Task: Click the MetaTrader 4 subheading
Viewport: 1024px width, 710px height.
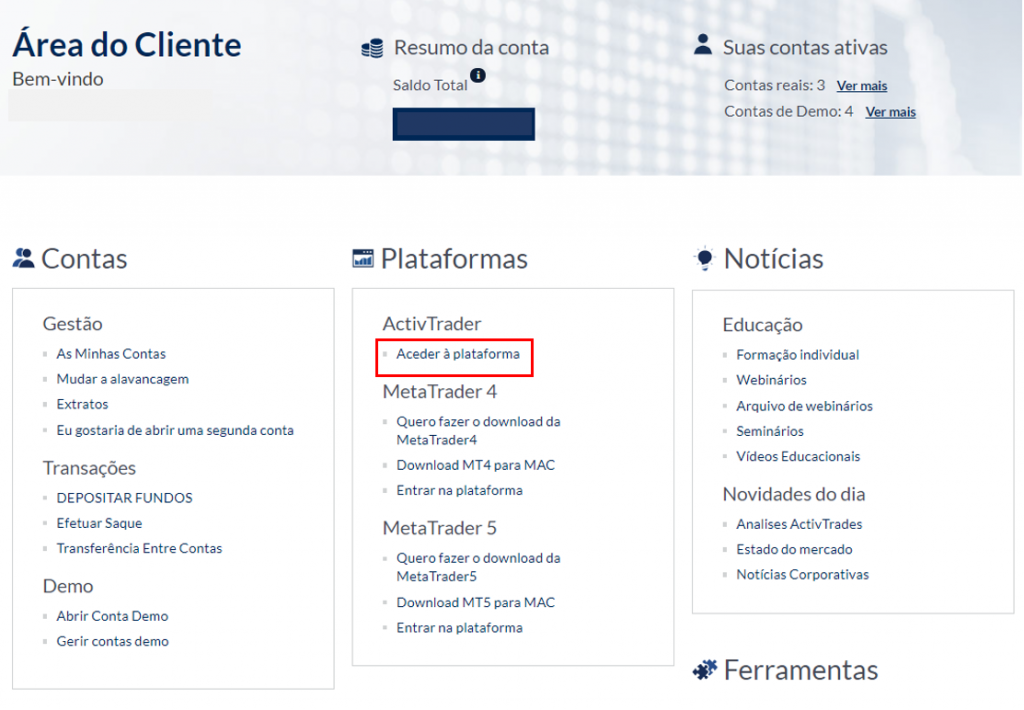Action: [x=440, y=392]
